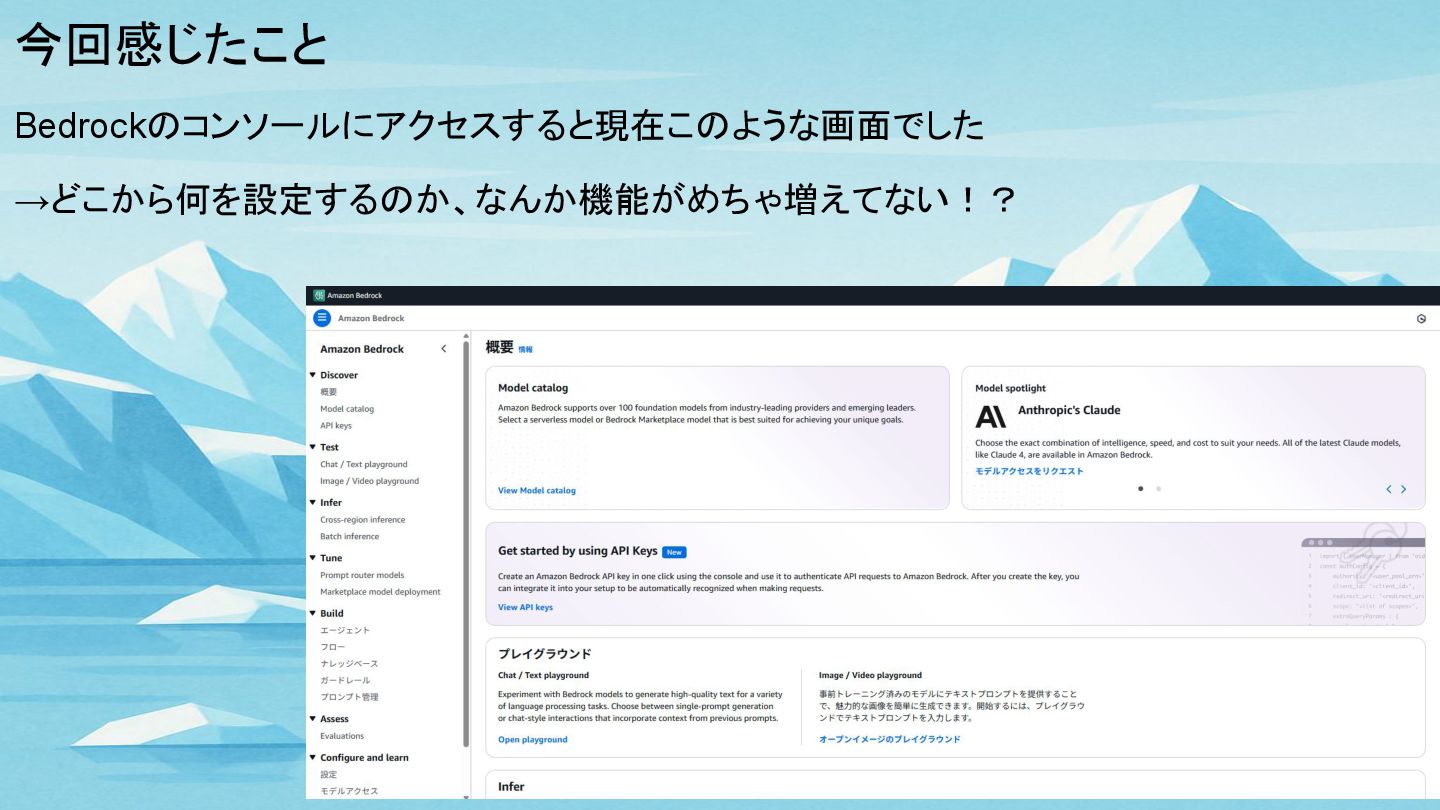
Task: Click the Amazon Bedrock logo in top bar
Action: [319, 295]
